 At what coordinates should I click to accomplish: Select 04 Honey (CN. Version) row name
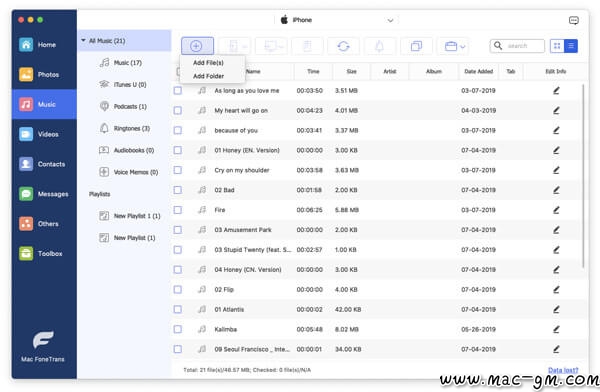(x=248, y=270)
